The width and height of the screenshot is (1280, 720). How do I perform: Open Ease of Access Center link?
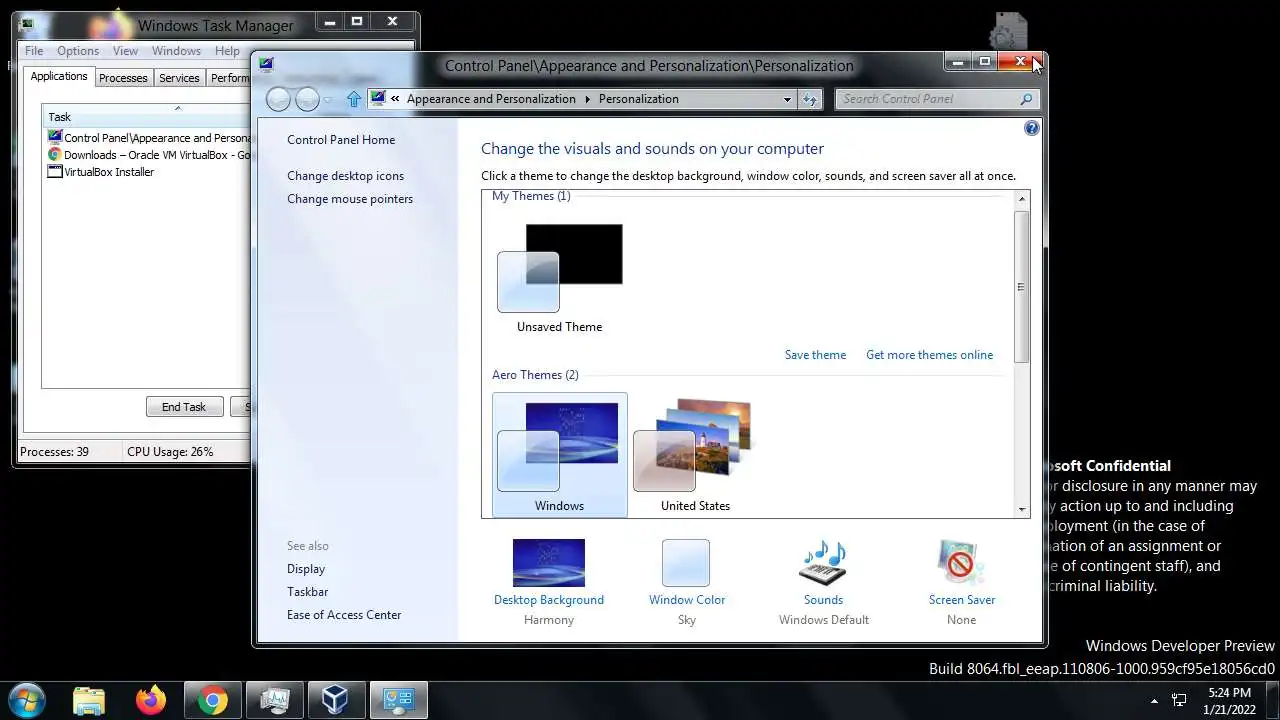pos(344,615)
